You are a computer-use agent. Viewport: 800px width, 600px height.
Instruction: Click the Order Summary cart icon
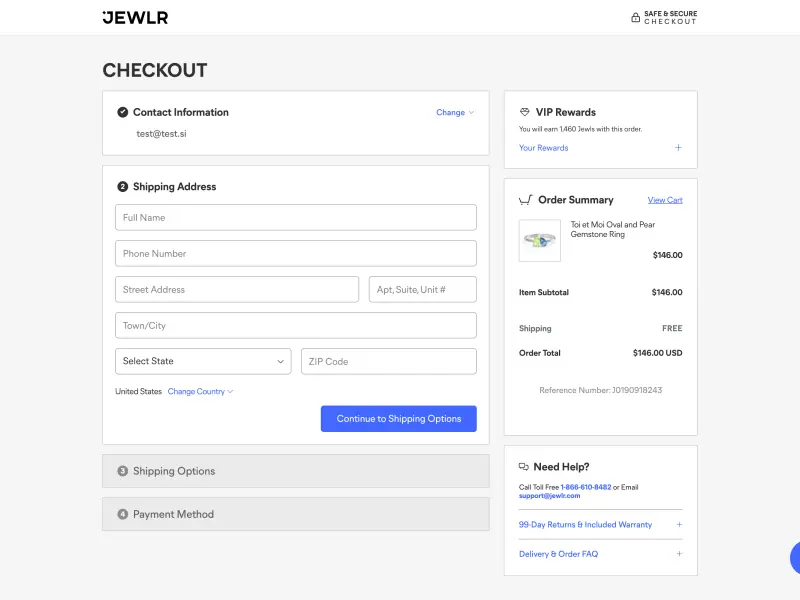click(x=526, y=200)
